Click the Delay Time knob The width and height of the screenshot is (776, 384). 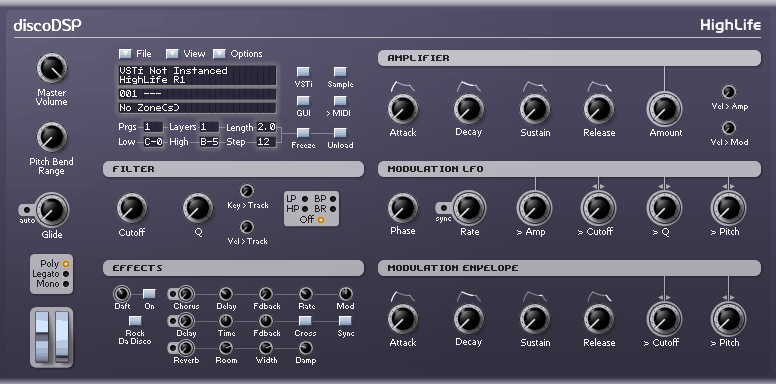click(226, 321)
